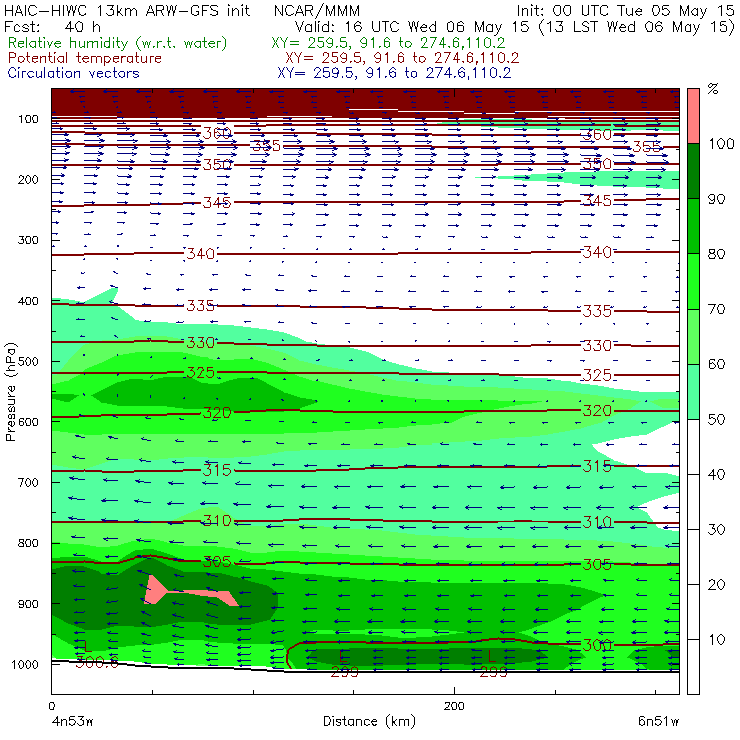The width and height of the screenshot is (740, 740).
Task: Click the '500' pressure axis tick label
Action: (28, 361)
